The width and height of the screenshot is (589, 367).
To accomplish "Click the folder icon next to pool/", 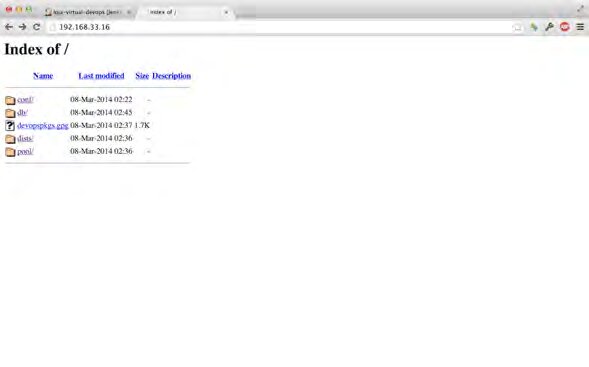I will tap(10, 152).
